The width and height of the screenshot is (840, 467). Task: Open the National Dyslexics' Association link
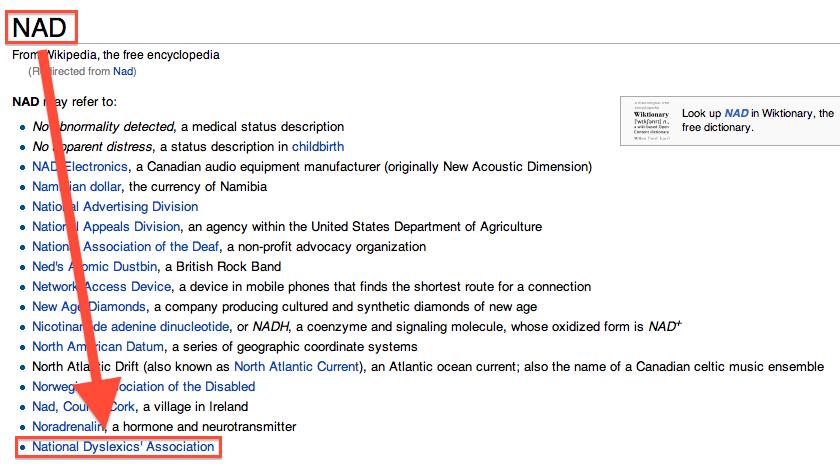(x=123, y=447)
